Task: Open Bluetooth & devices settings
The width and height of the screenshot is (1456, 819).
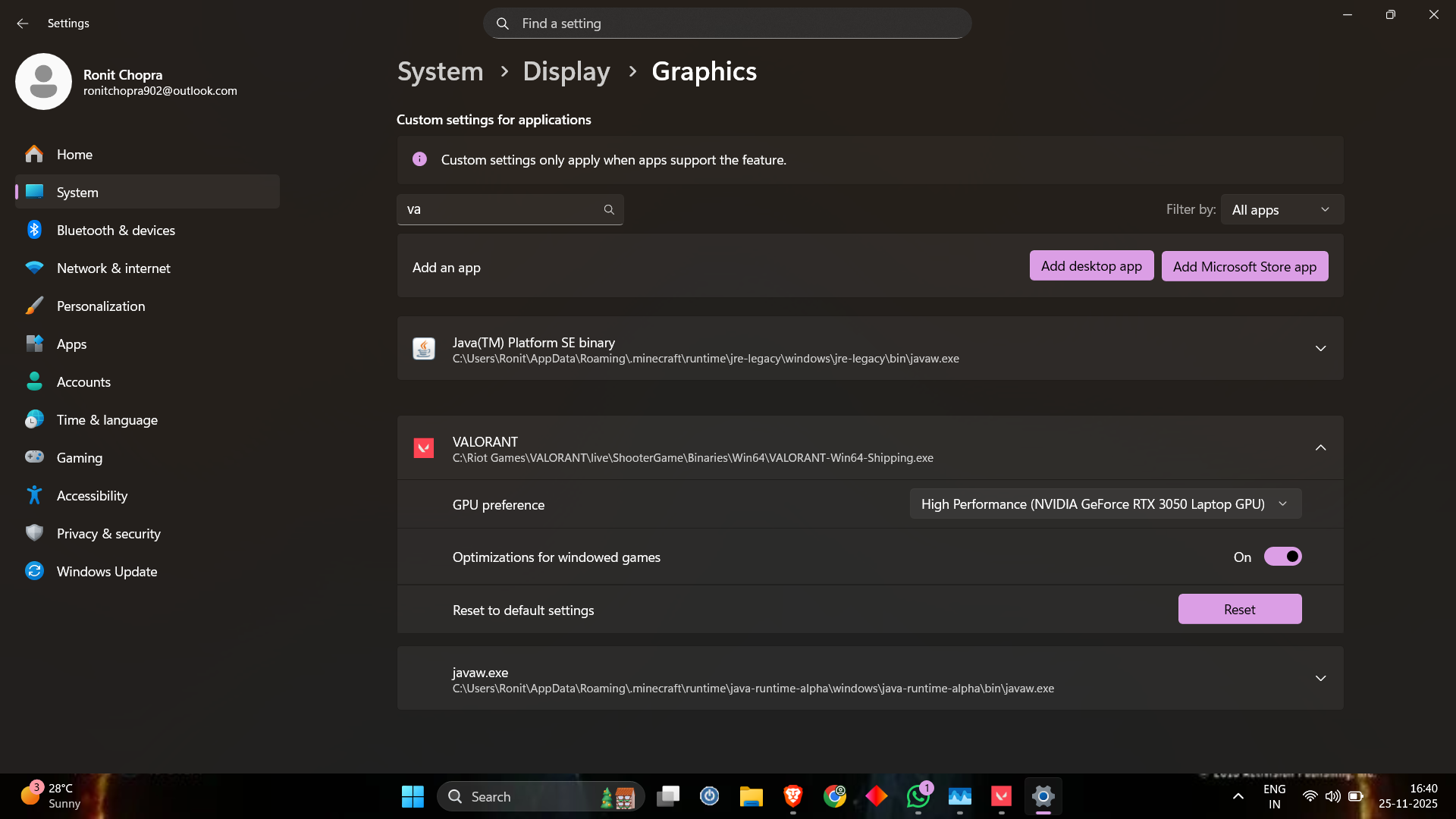Action: coord(115,230)
